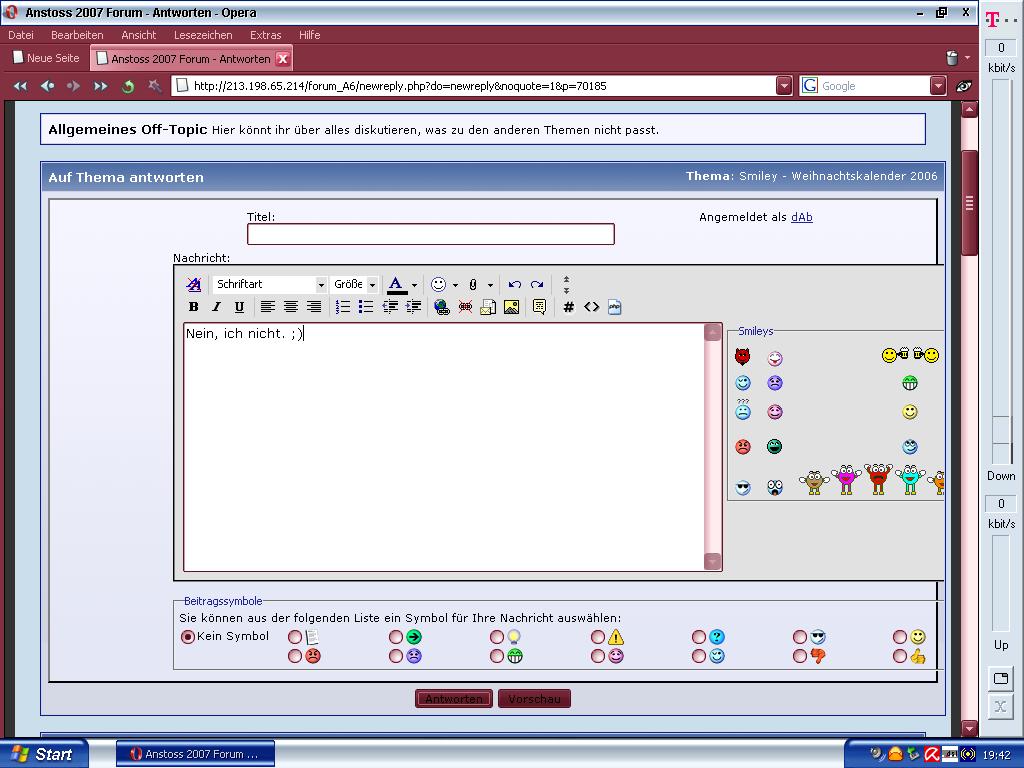This screenshot has width=1024, height=768.
Task: Close the Anstoss 2007 Forum tab
Action: point(283,59)
